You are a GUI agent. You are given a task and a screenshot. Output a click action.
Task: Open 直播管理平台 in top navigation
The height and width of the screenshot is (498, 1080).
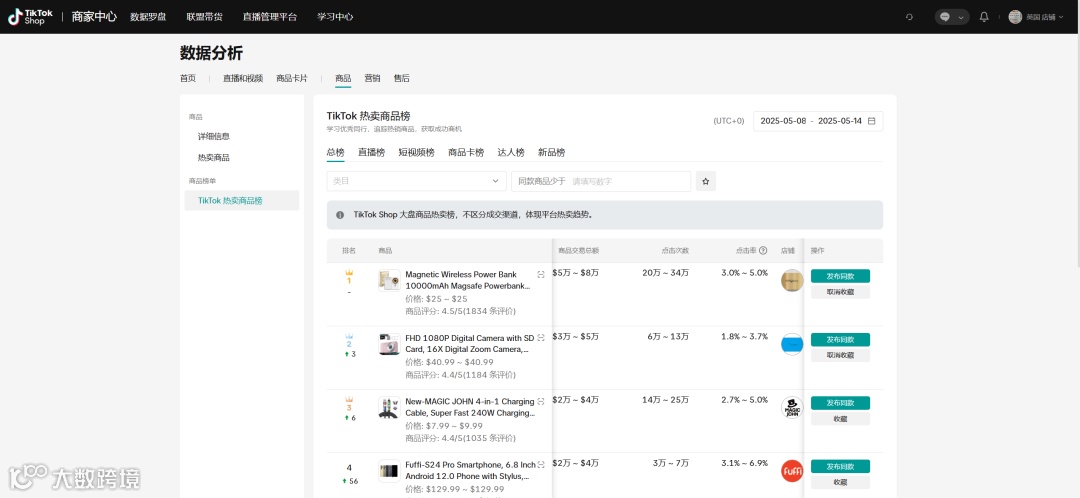click(x=270, y=17)
